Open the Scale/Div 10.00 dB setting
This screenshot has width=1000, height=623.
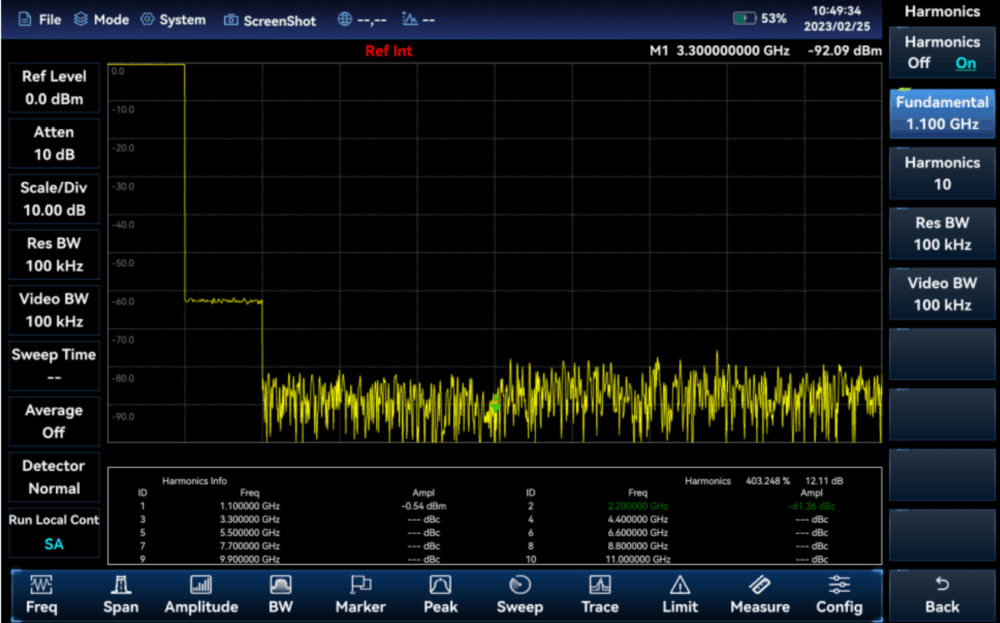point(54,199)
